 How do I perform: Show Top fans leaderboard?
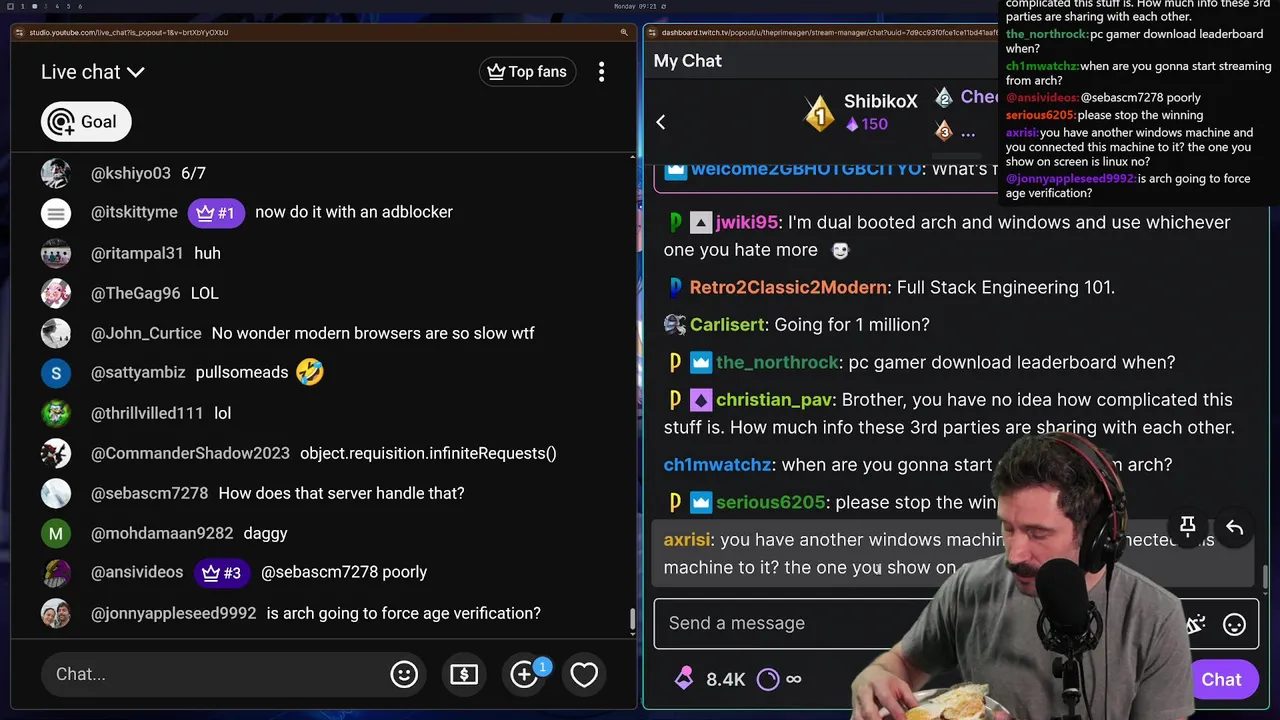click(x=527, y=72)
